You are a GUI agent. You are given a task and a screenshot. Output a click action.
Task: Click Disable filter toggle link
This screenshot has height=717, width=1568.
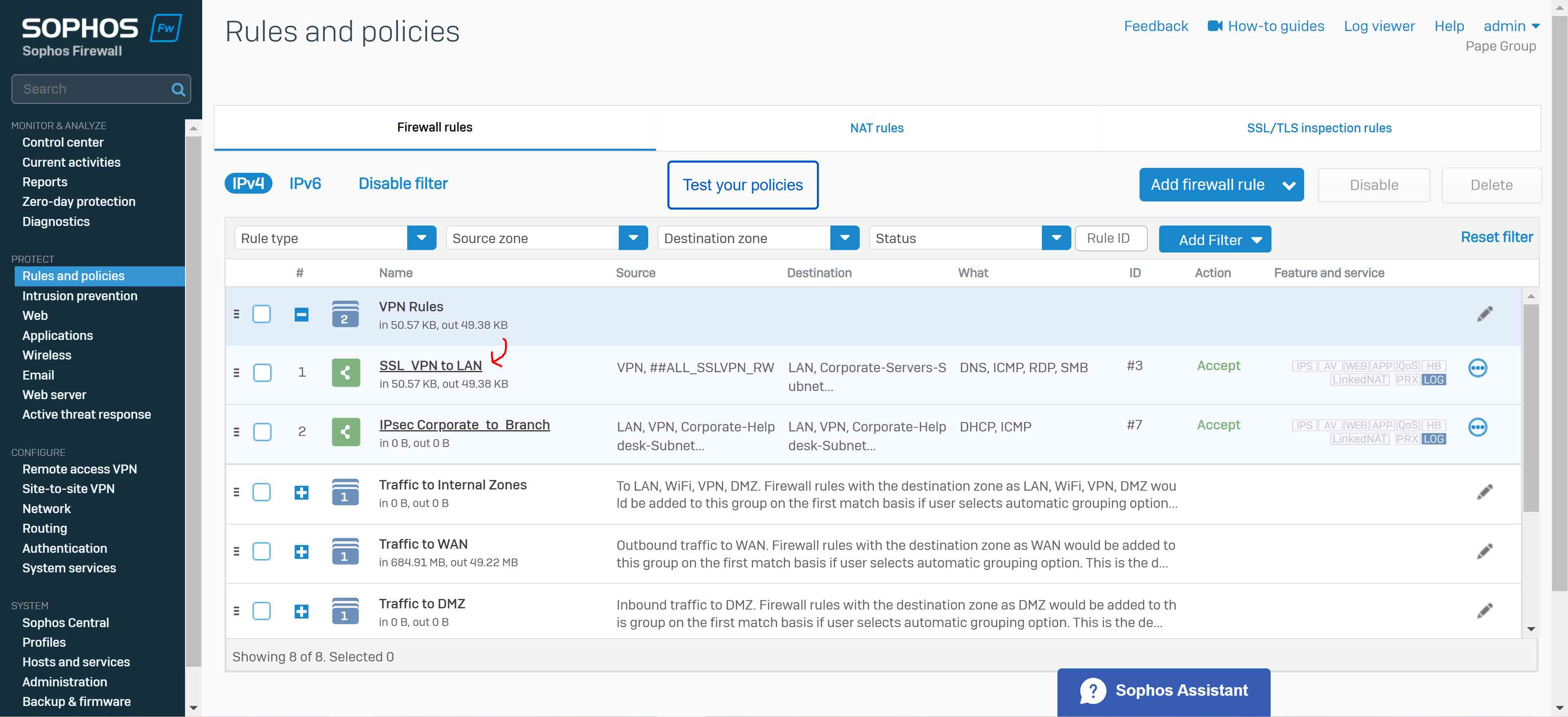403,183
